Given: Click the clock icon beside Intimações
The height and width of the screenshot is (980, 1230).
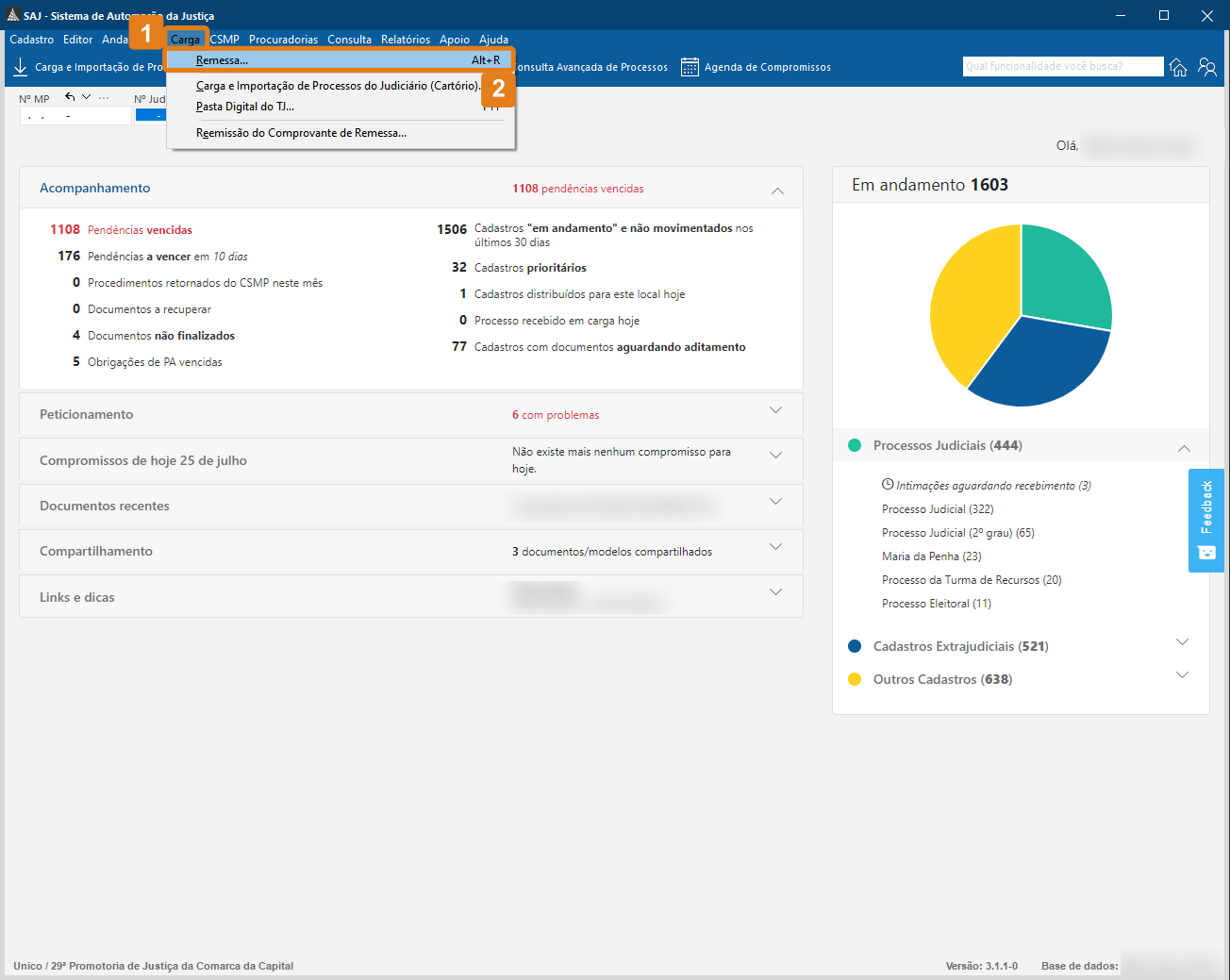Looking at the screenshot, I should [888, 484].
